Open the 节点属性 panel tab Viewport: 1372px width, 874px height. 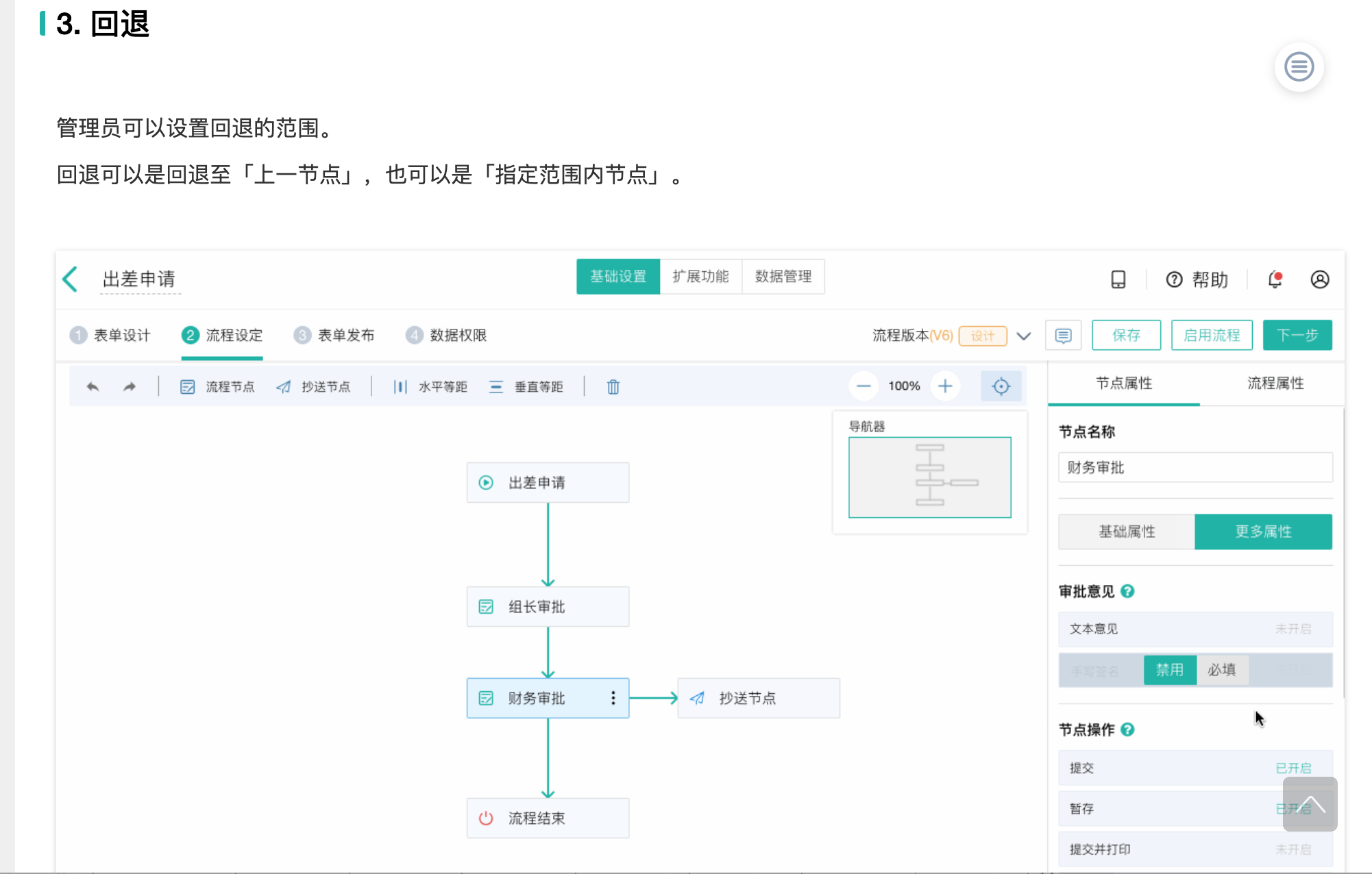(x=1124, y=383)
